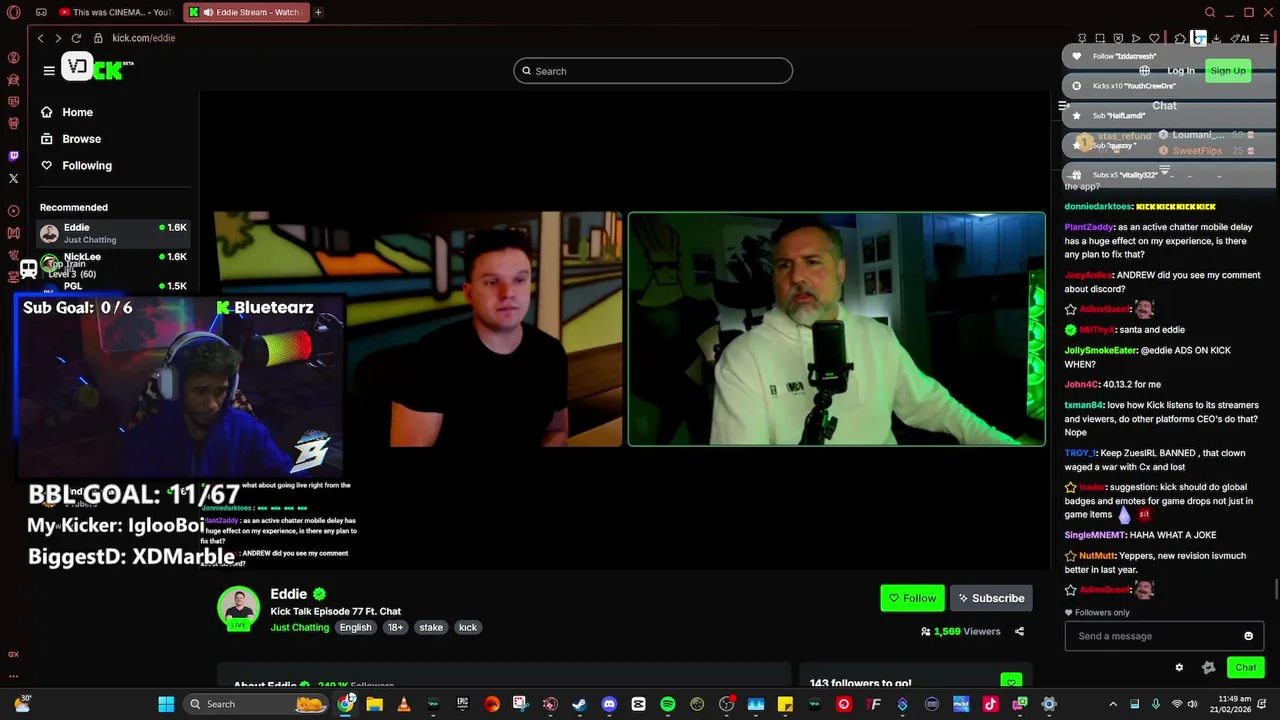This screenshot has height=720, width=1280.
Task: Click the chat panel scrollbar
Action: coord(1277,590)
